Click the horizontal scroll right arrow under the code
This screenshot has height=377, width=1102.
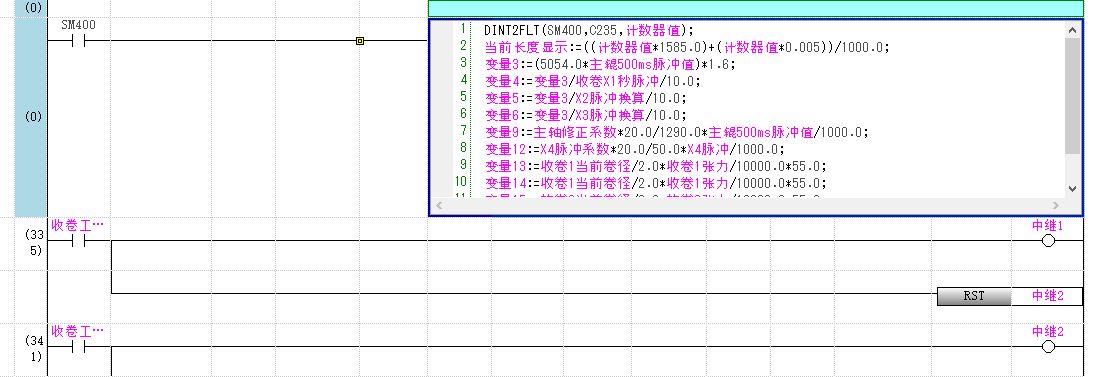coord(1057,205)
